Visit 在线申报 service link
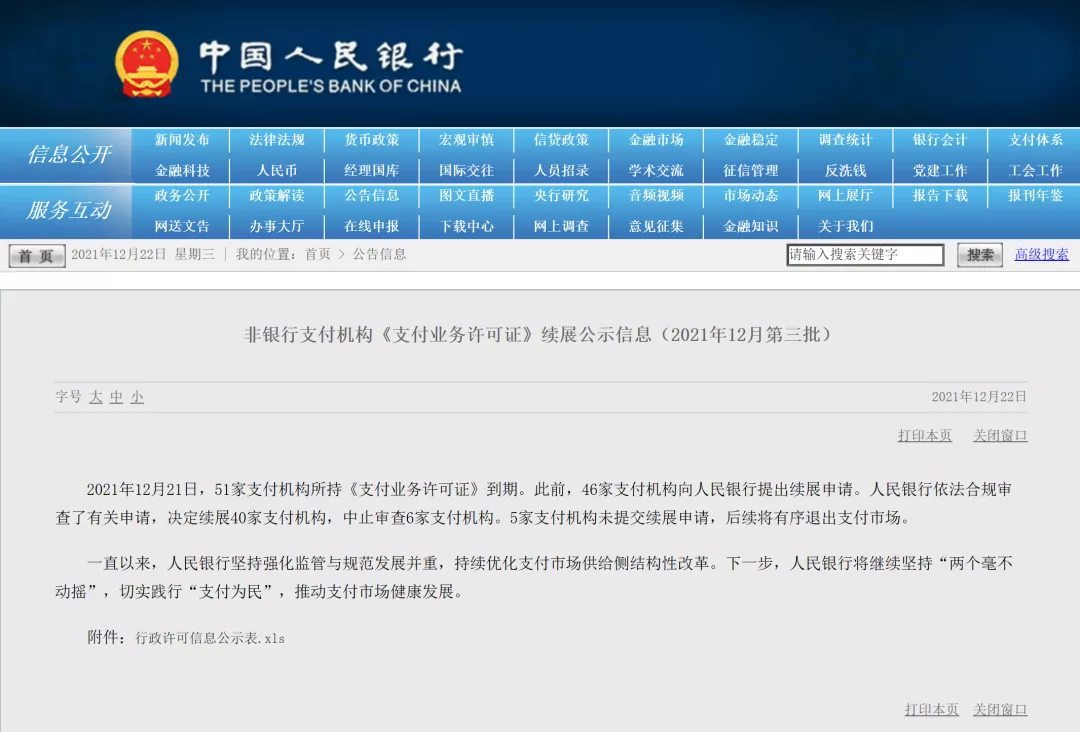Image resolution: width=1080 pixels, height=732 pixels. pyautogui.click(x=372, y=226)
